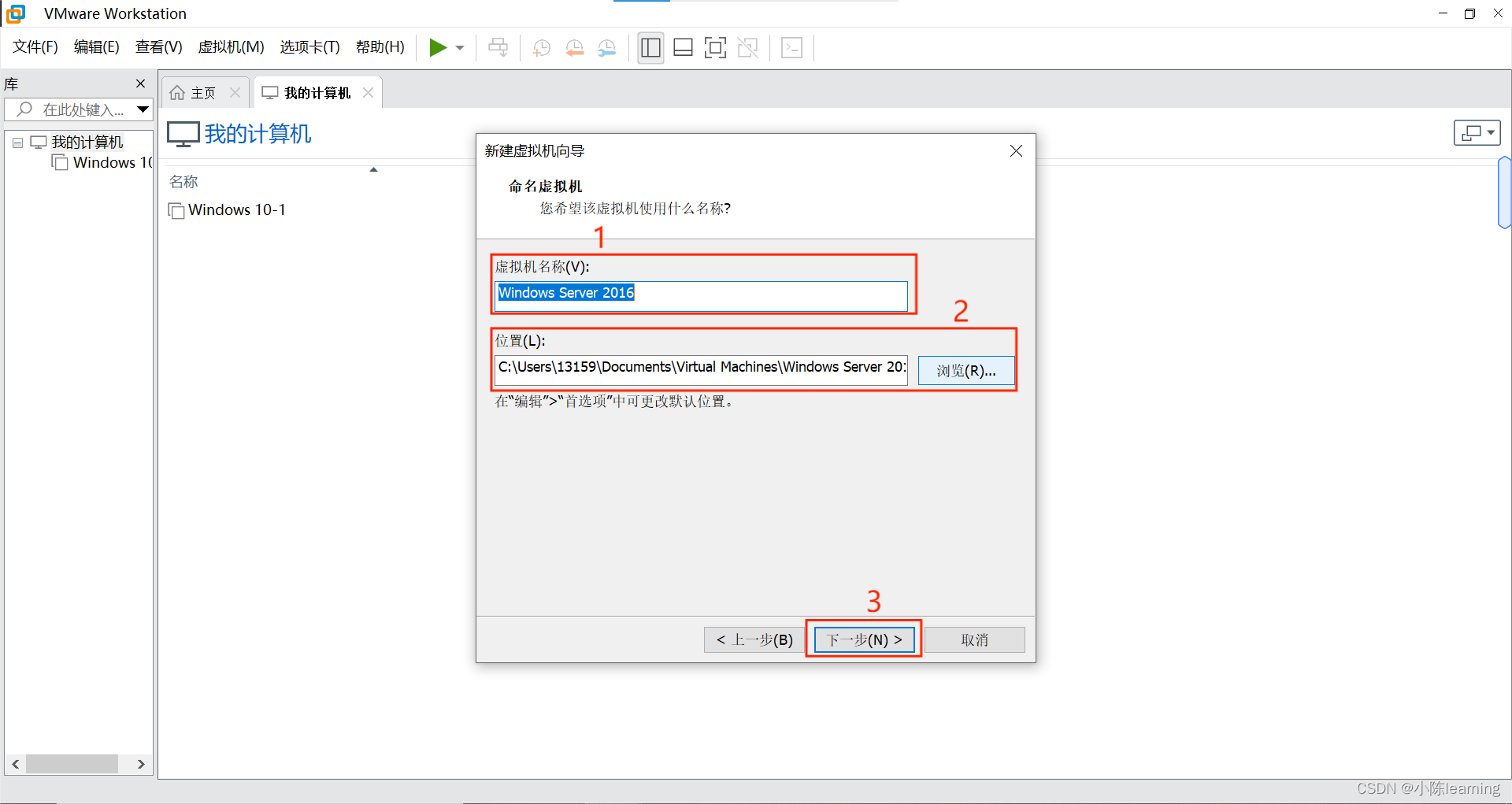The image size is (1512, 804).
Task: Click the main pane vertical scrollbar thumb
Action: tap(1504, 193)
